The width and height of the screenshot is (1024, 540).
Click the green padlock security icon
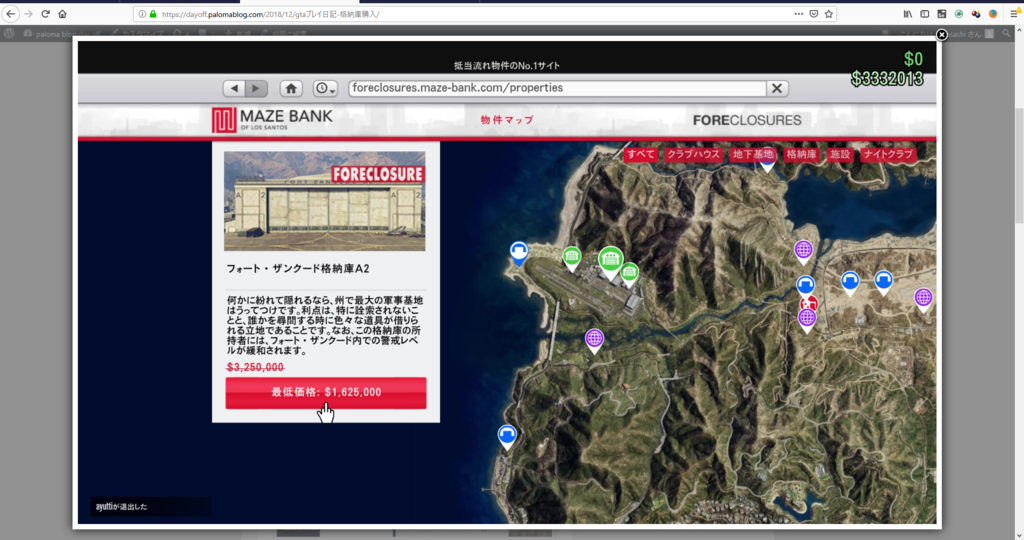[153, 14]
